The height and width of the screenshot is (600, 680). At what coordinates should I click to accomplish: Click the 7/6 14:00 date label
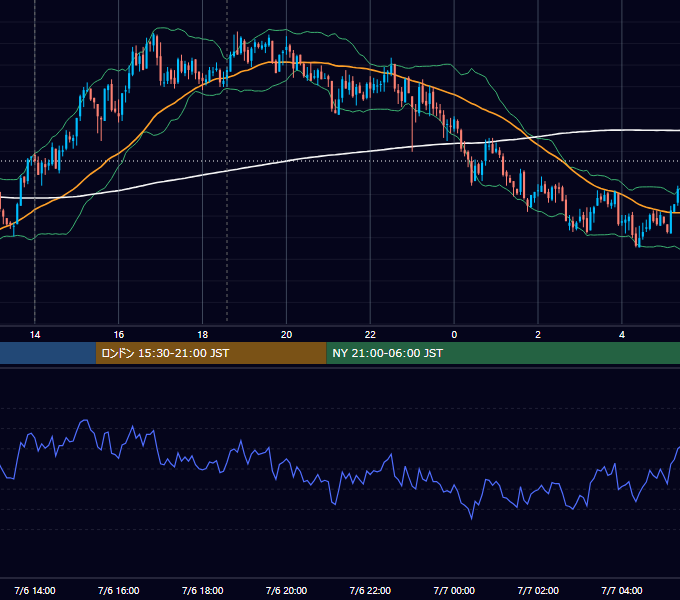pos(35,590)
